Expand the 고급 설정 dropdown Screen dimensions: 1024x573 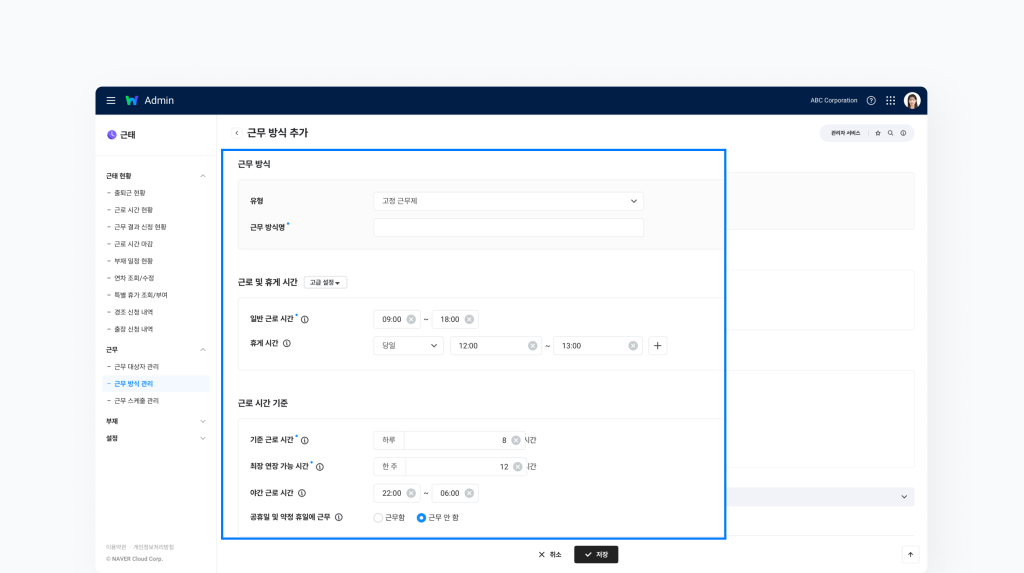tap(325, 283)
